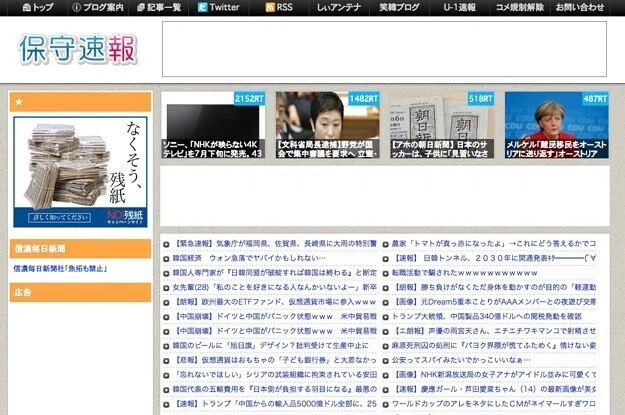Open the 笑韓ブログ menu item
The image size is (625, 415).
coord(399,7)
